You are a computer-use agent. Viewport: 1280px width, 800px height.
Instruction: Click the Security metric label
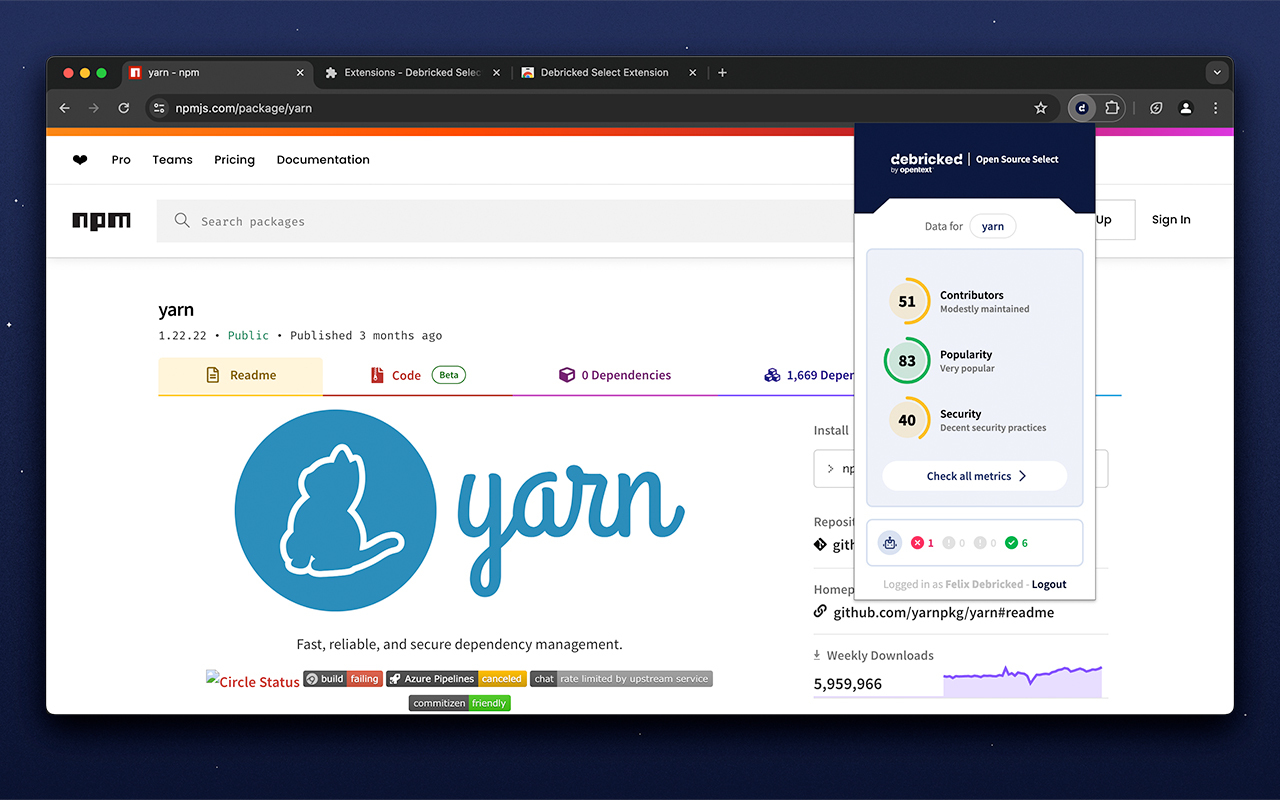[x=961, y=414]
